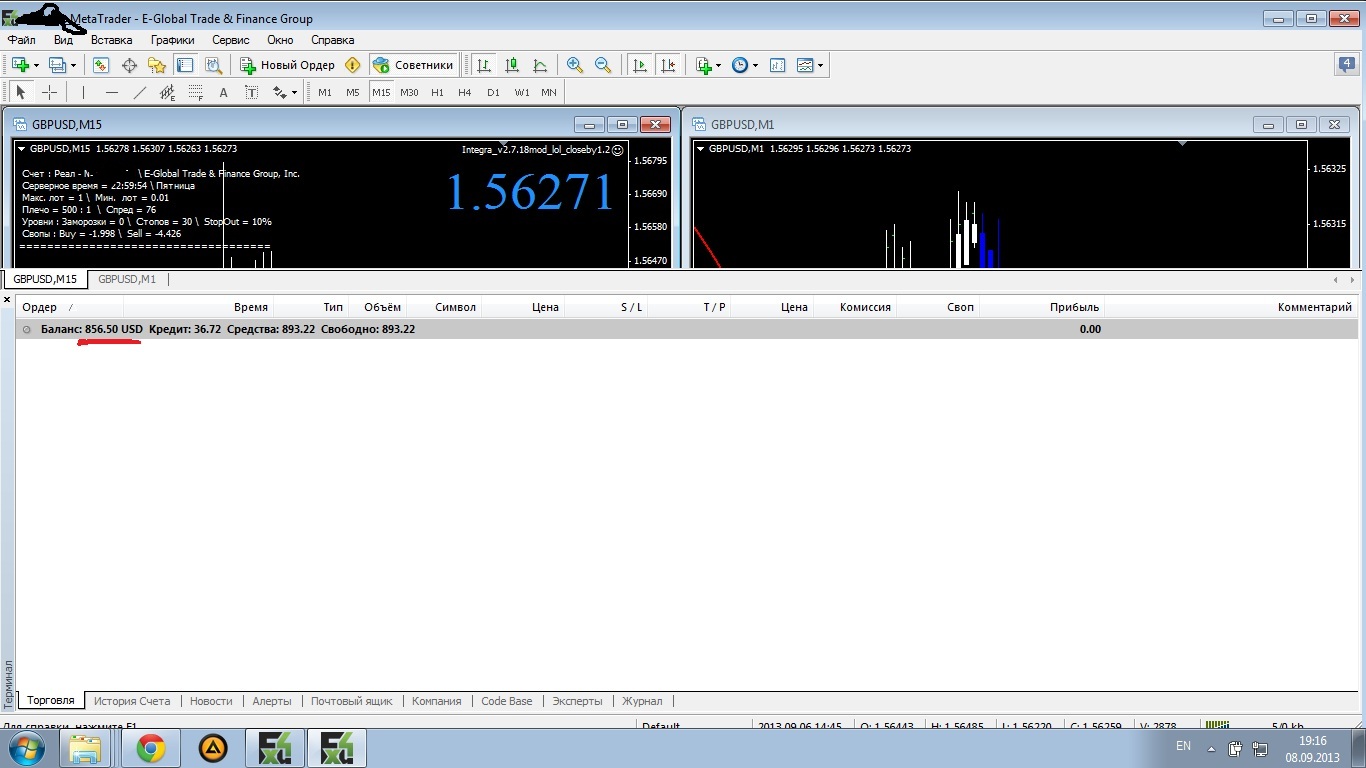Open the Periods clock dropdown arrow
Viewport: 1366px width, 768px height.
tap(755, 65)
